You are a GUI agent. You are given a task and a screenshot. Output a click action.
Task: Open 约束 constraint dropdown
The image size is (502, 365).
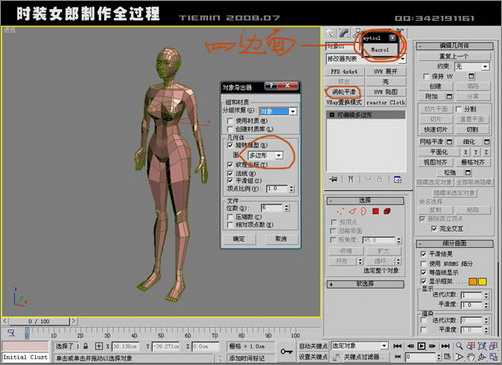coord(472,66)
